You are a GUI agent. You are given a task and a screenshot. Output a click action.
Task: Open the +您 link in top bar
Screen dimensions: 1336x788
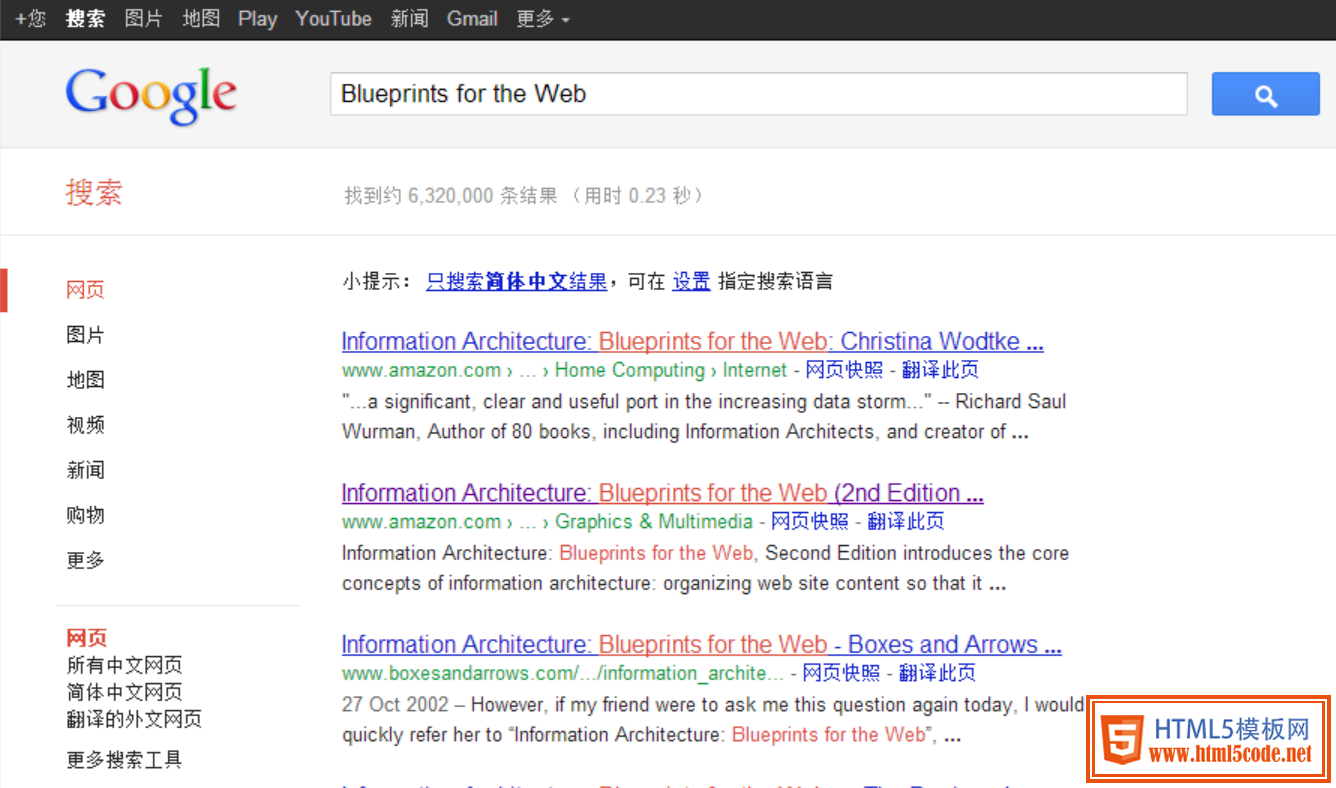30,19
